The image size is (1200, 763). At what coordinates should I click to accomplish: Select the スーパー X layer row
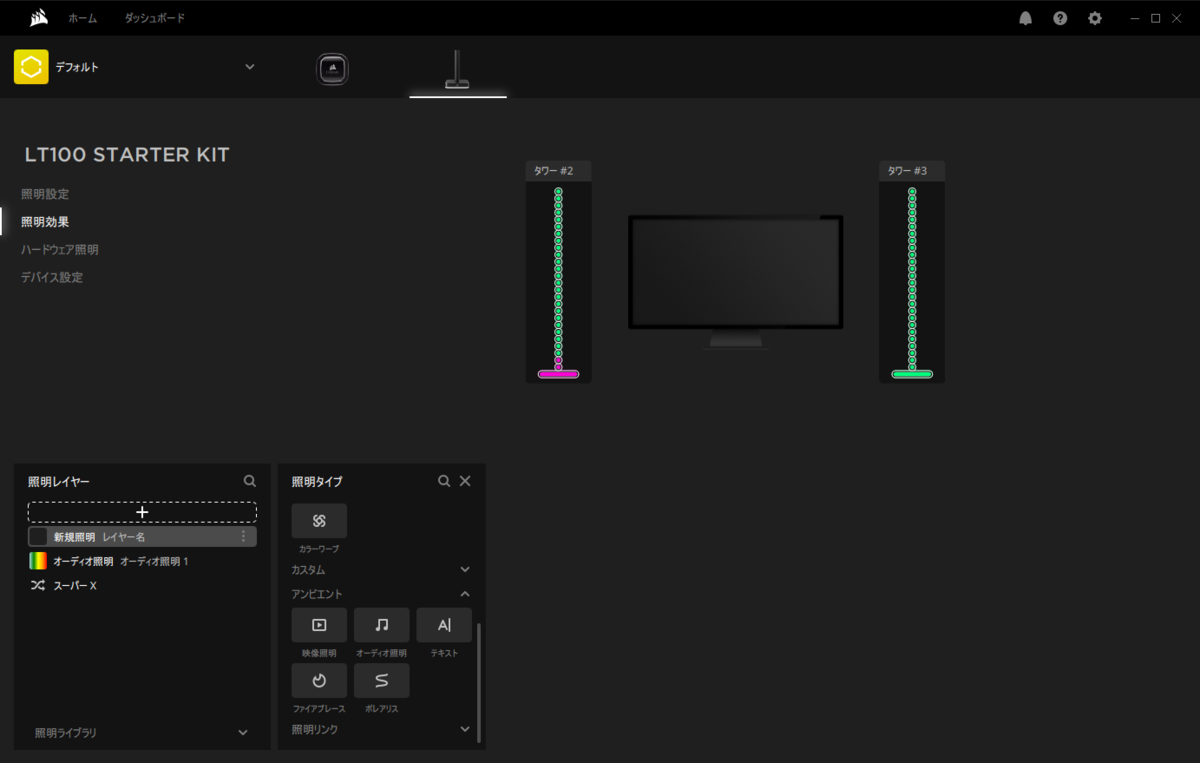tap(142, 585)
